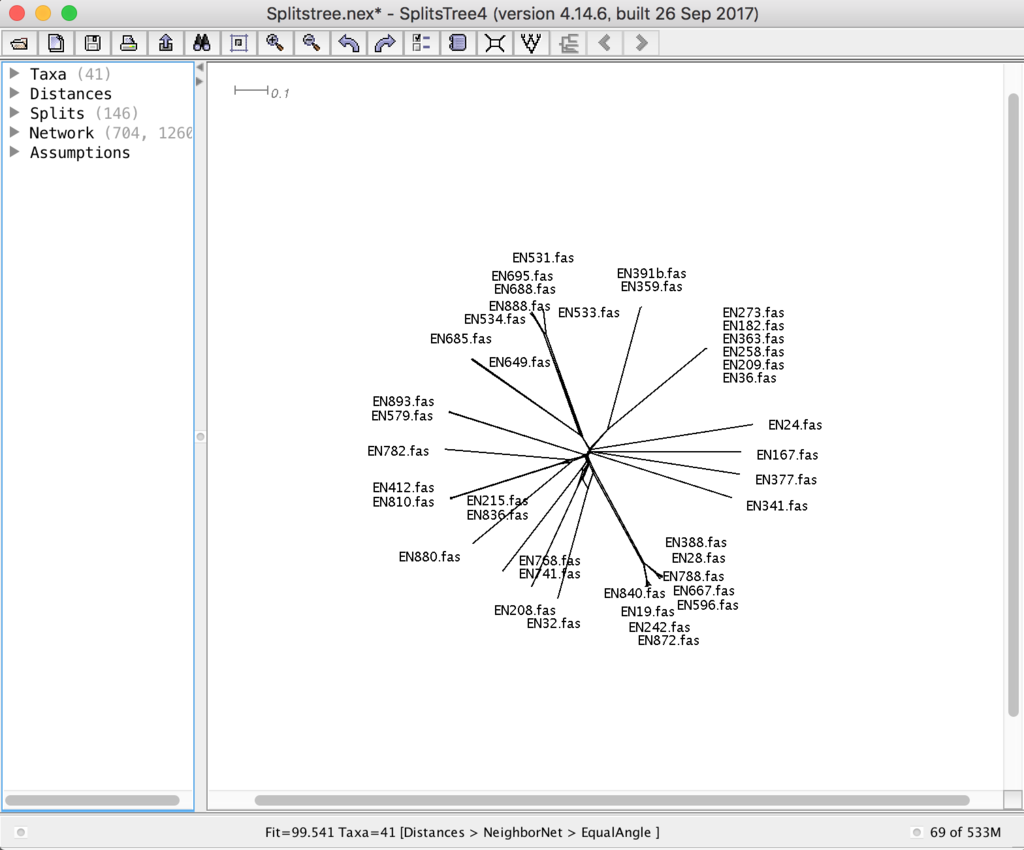Click the Zoom Out magnifier icon
Viewport: 1024px width, 850px height.
click(312, 44)
